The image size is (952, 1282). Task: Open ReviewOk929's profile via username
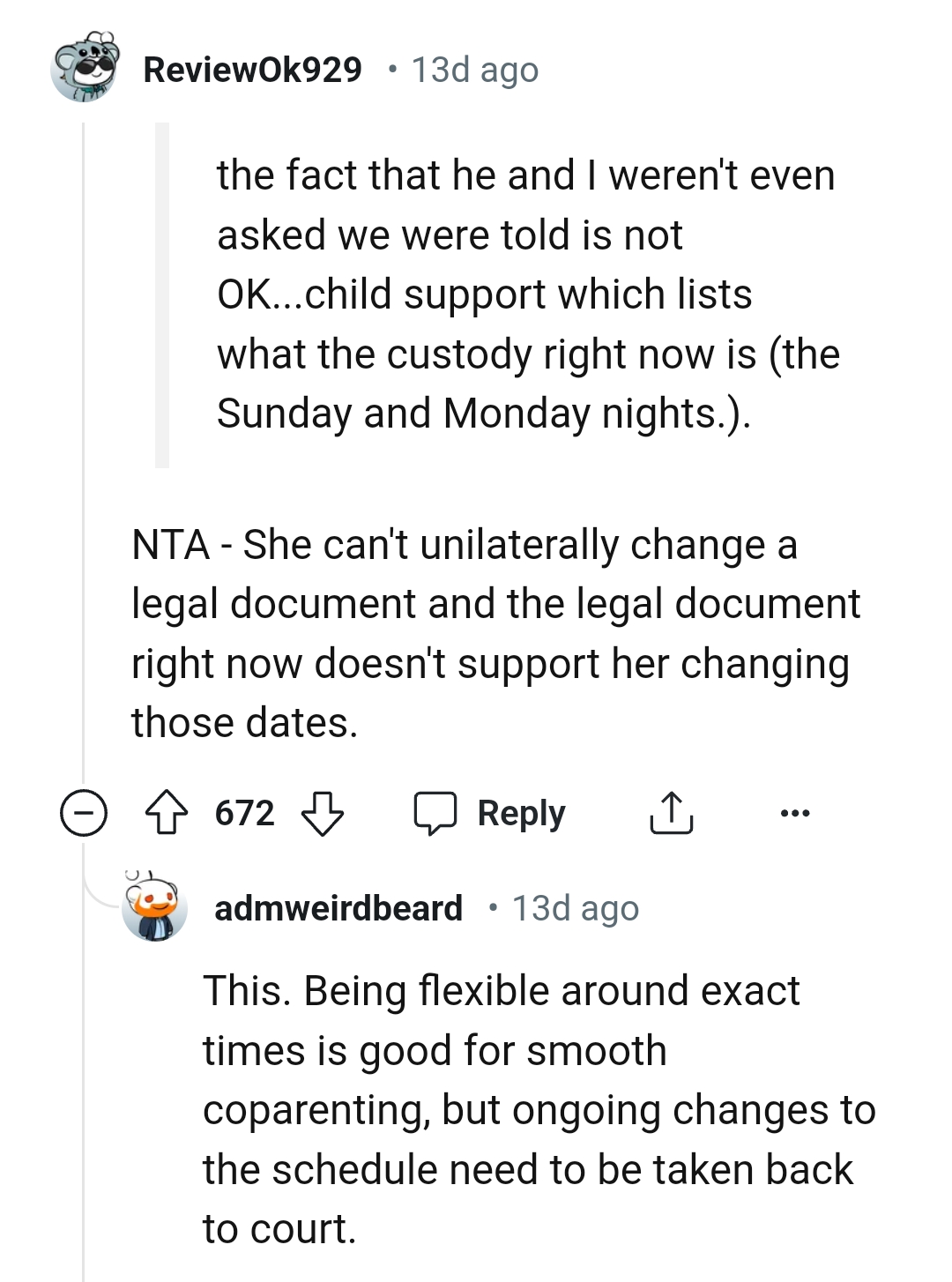tap(252, 69)
